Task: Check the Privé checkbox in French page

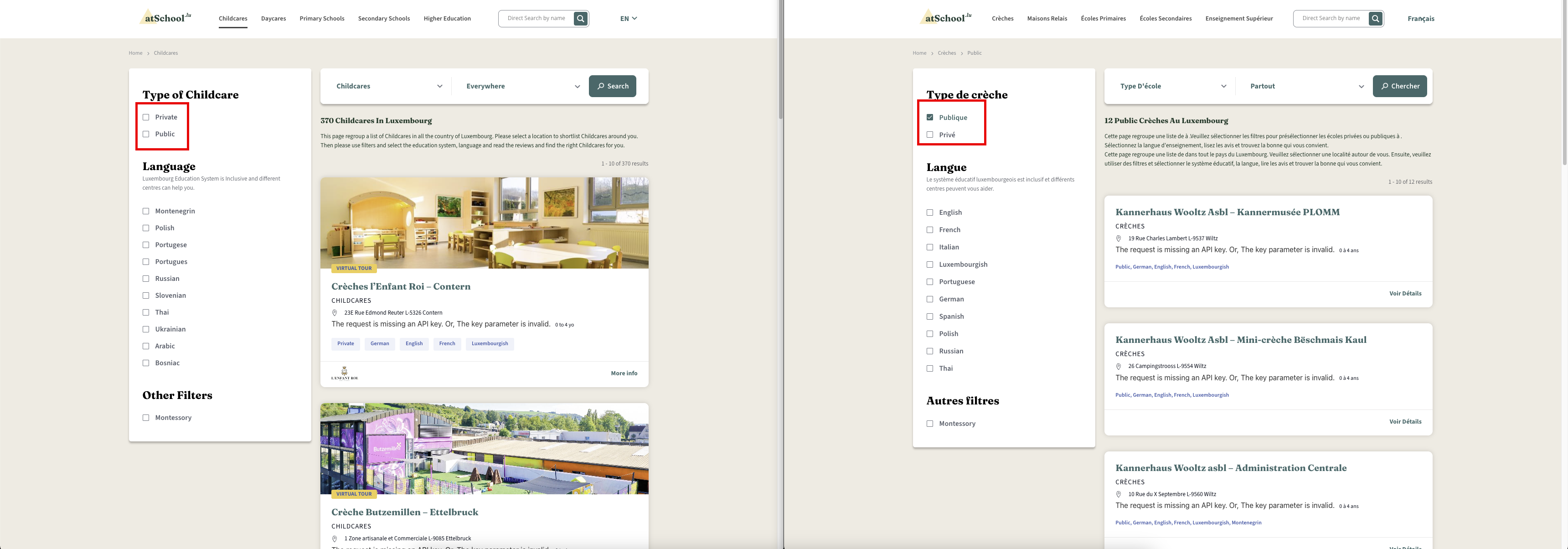Action: [929, 135]
